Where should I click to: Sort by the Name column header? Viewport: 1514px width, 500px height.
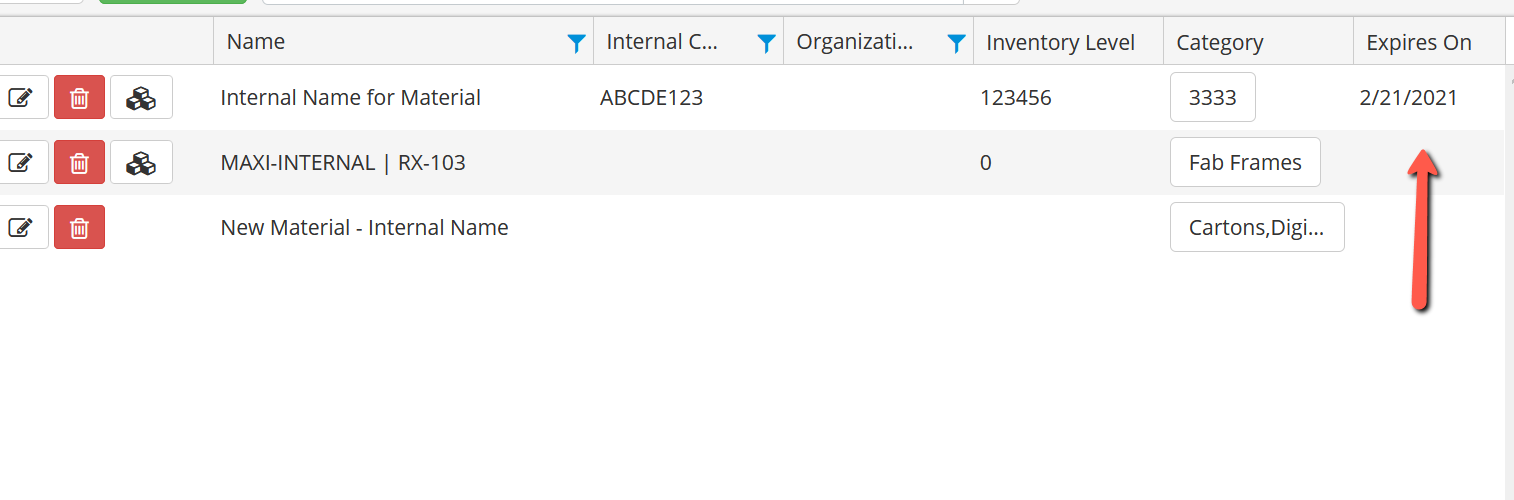(256, 42)
